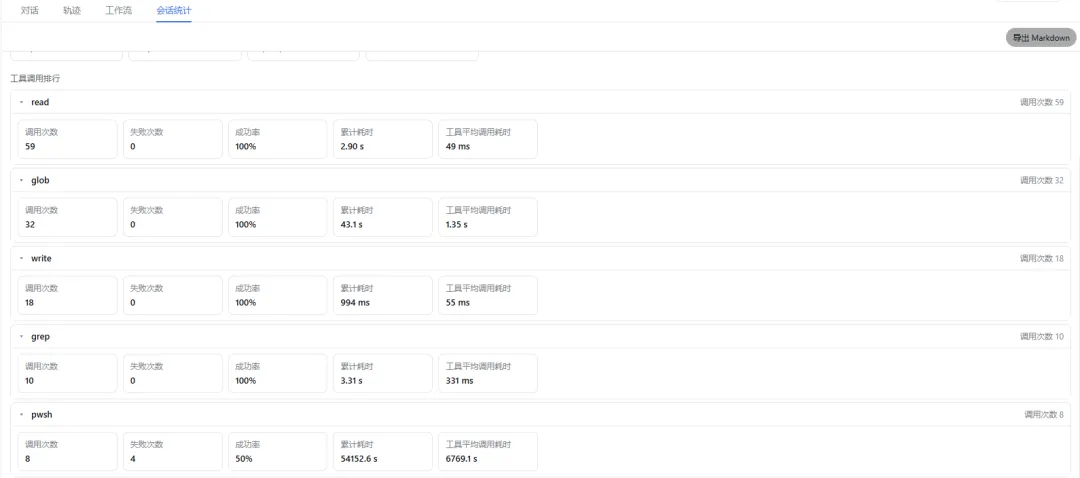Click the 工具调用排行 section heading

click(x=30, y=79)
